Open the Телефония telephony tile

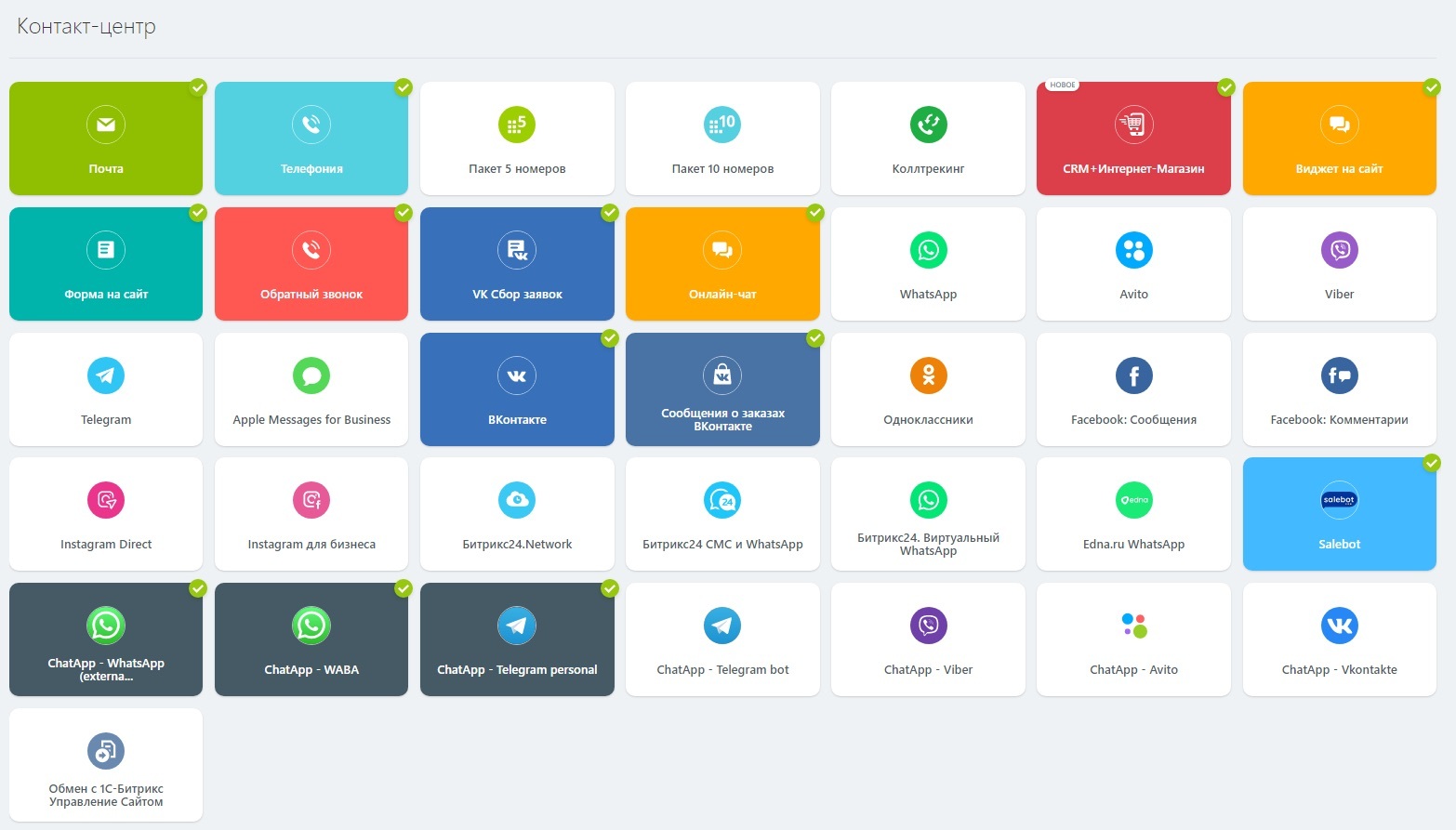tap(311, 138)
